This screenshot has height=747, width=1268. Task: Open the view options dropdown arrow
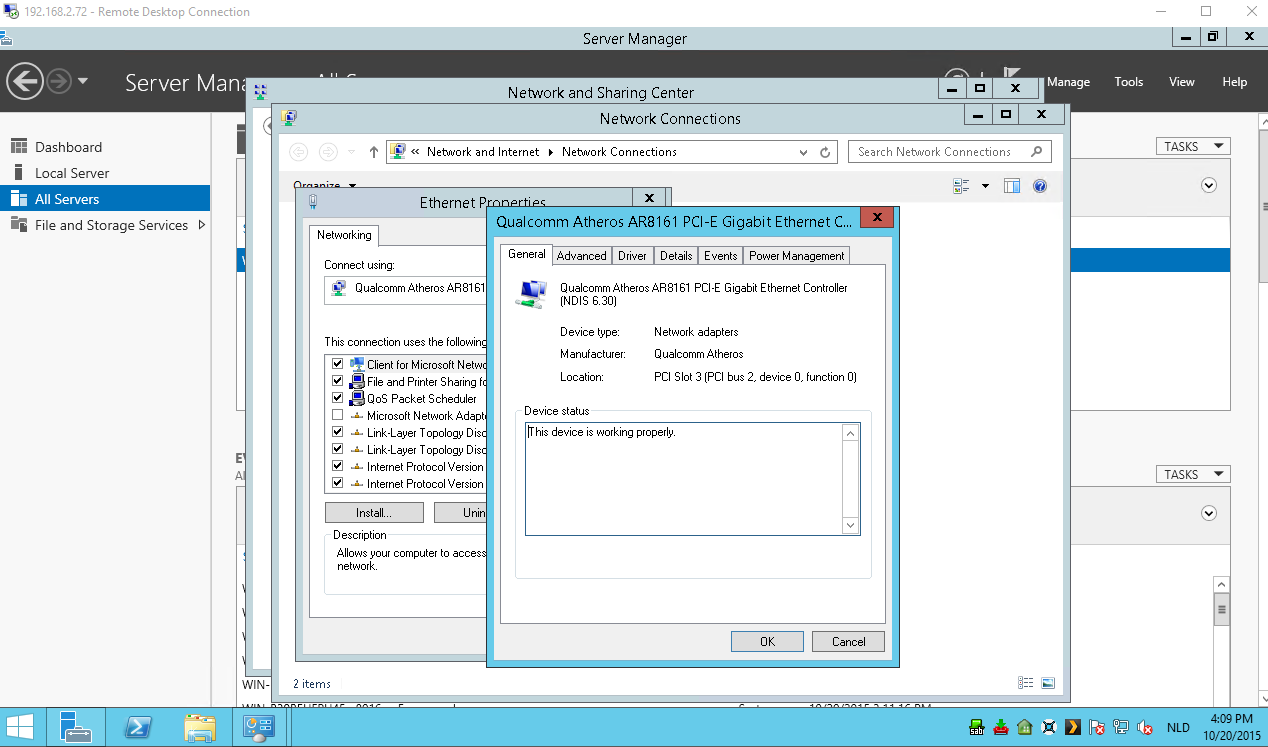[x=985, y=186]
